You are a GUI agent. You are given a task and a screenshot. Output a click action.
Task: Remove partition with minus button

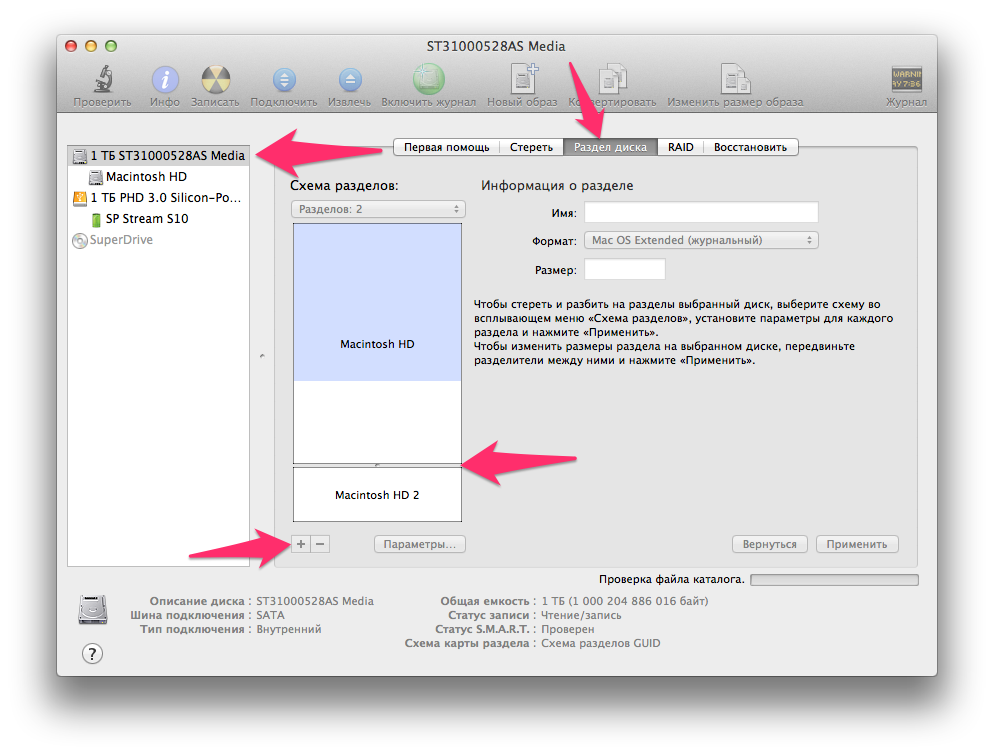point(320,544)
